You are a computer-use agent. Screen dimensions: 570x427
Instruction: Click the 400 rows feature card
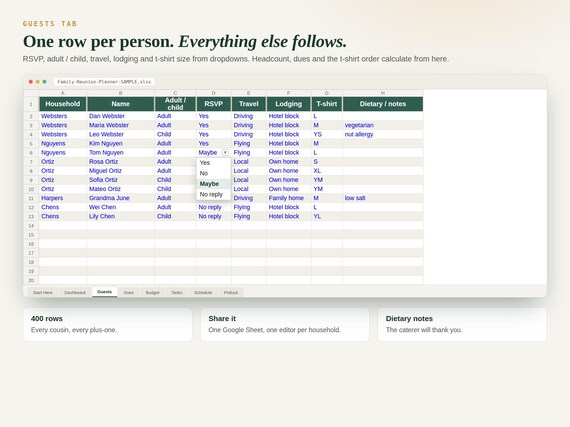108,325
